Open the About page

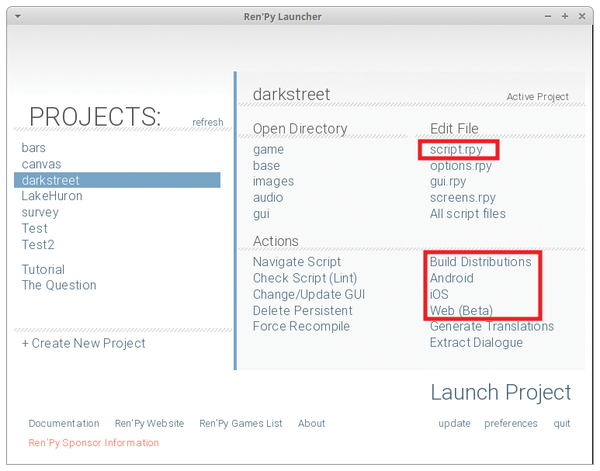(311, 424)
